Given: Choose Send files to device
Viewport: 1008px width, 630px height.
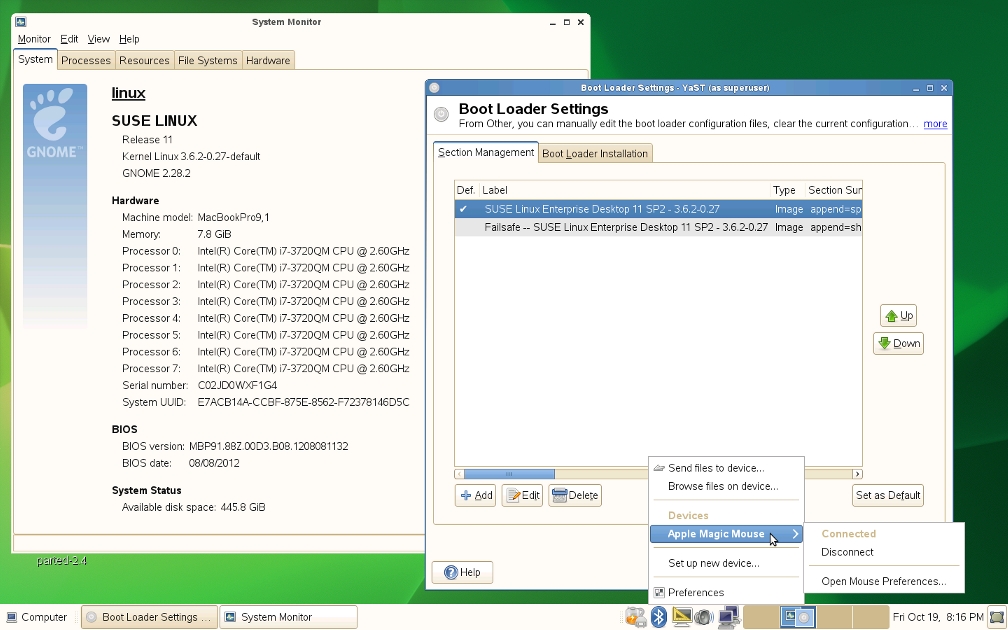Looking at the screenshot, I should 726,468.
